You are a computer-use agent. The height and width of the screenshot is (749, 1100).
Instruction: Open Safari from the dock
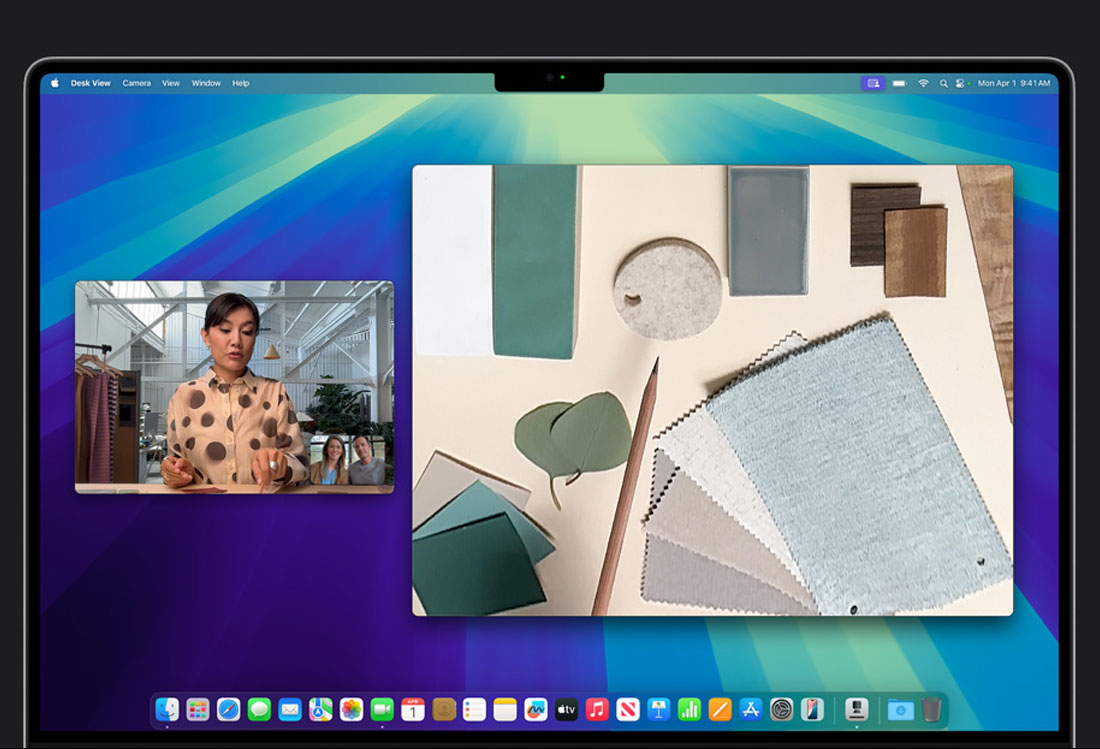click(229, 709)
